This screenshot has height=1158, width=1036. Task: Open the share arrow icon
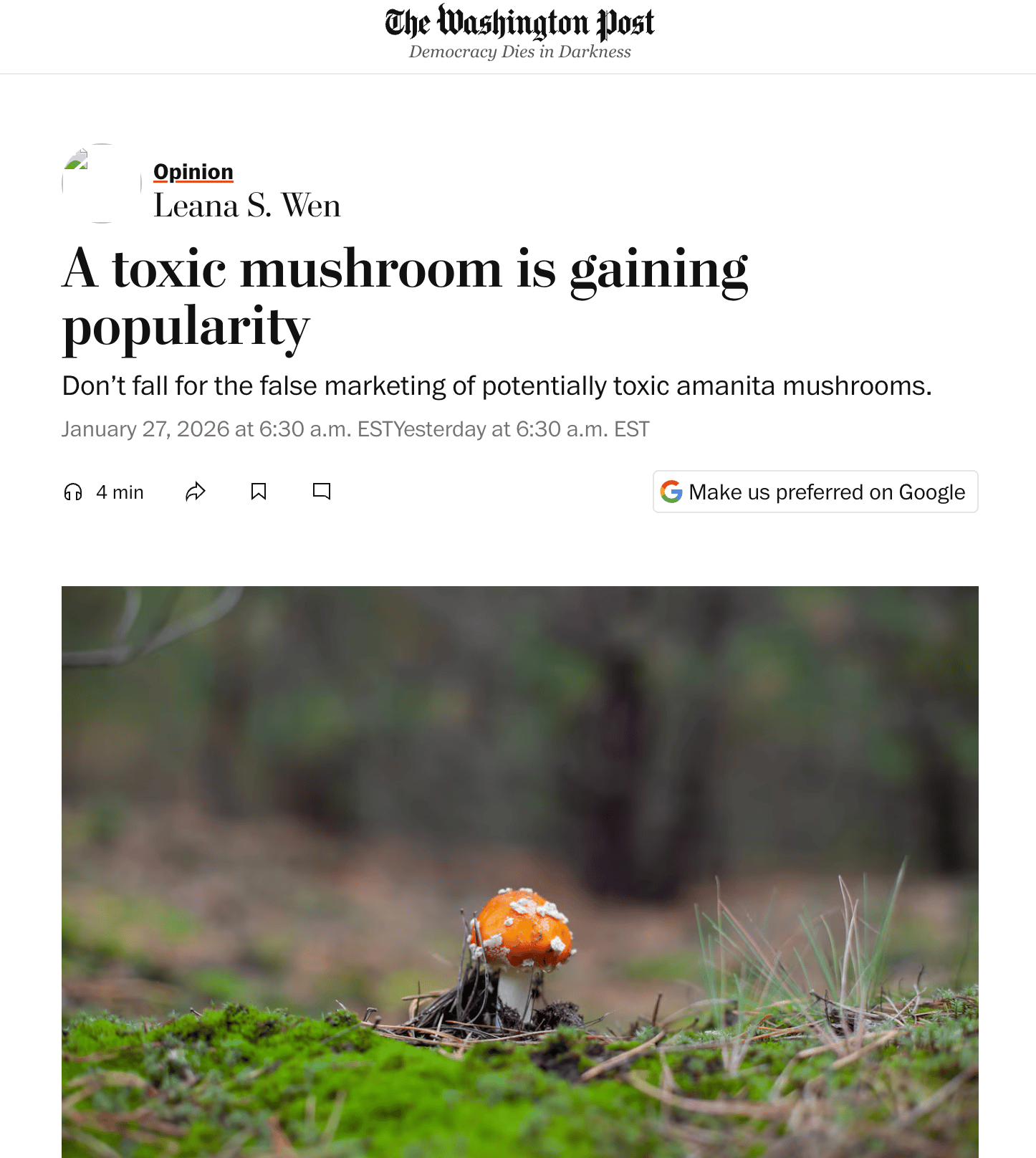coord(196,492)
